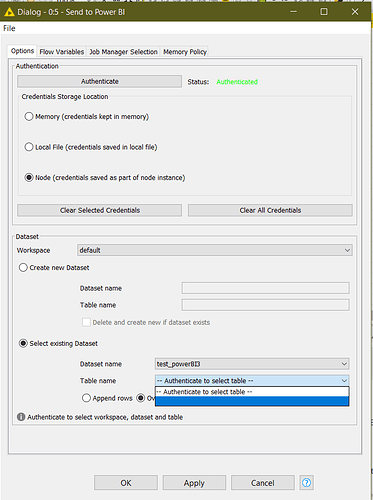Click the info icon beside authenticate message
Image resolution: width=373 pixels, height=500 pixels.
pos(21,417)
